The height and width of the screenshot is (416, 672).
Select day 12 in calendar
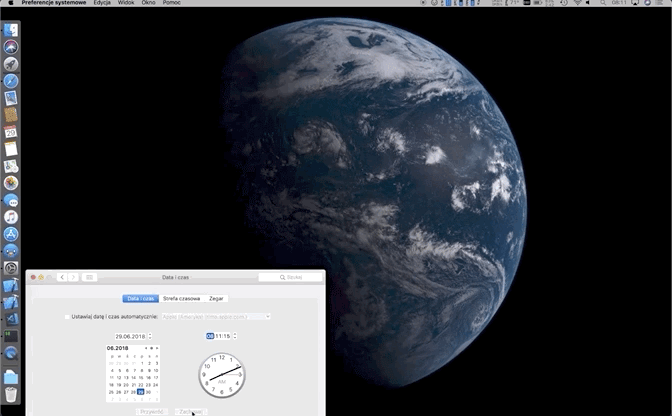[x=119, y=378]
